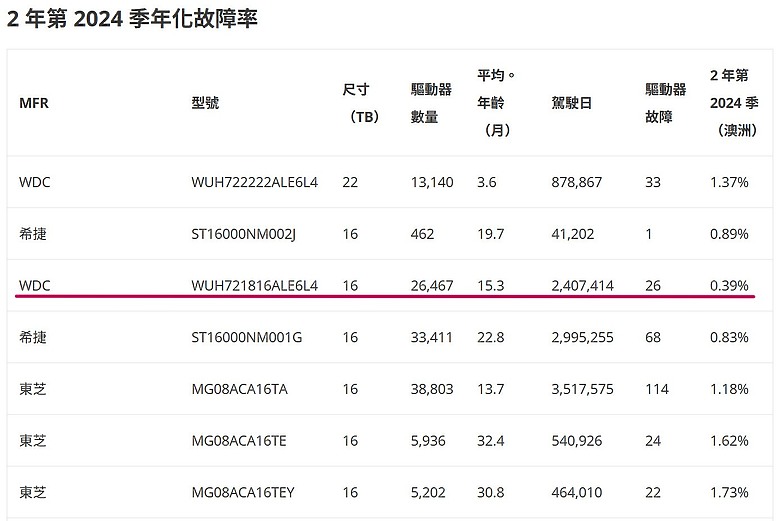
Task: Click the 東芝 cell in MG08ACA16TEY row
Action: pyautogui.click(x=33, y=493)
